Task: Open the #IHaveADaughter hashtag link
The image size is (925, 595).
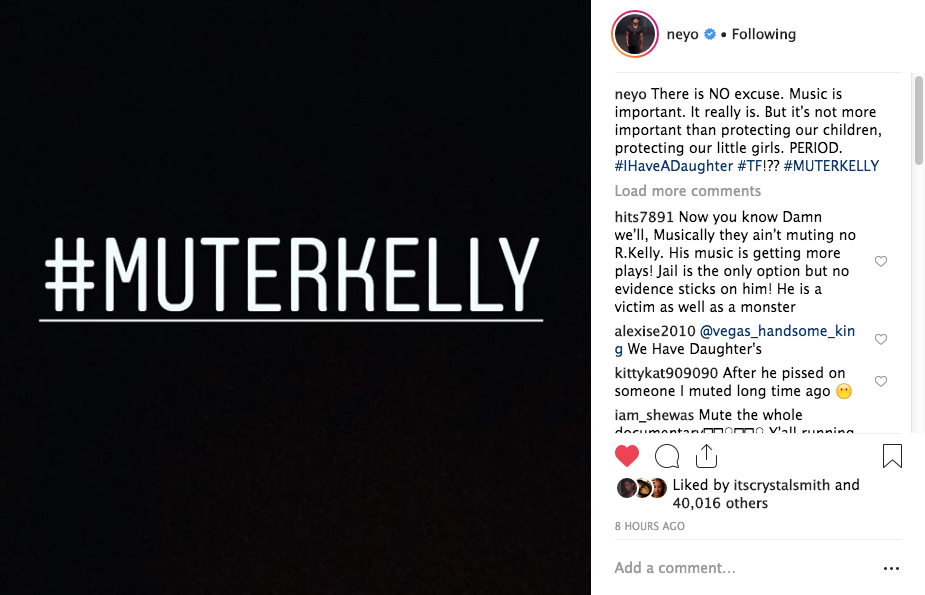Action: pyautogui.click(x=673, y=166)
